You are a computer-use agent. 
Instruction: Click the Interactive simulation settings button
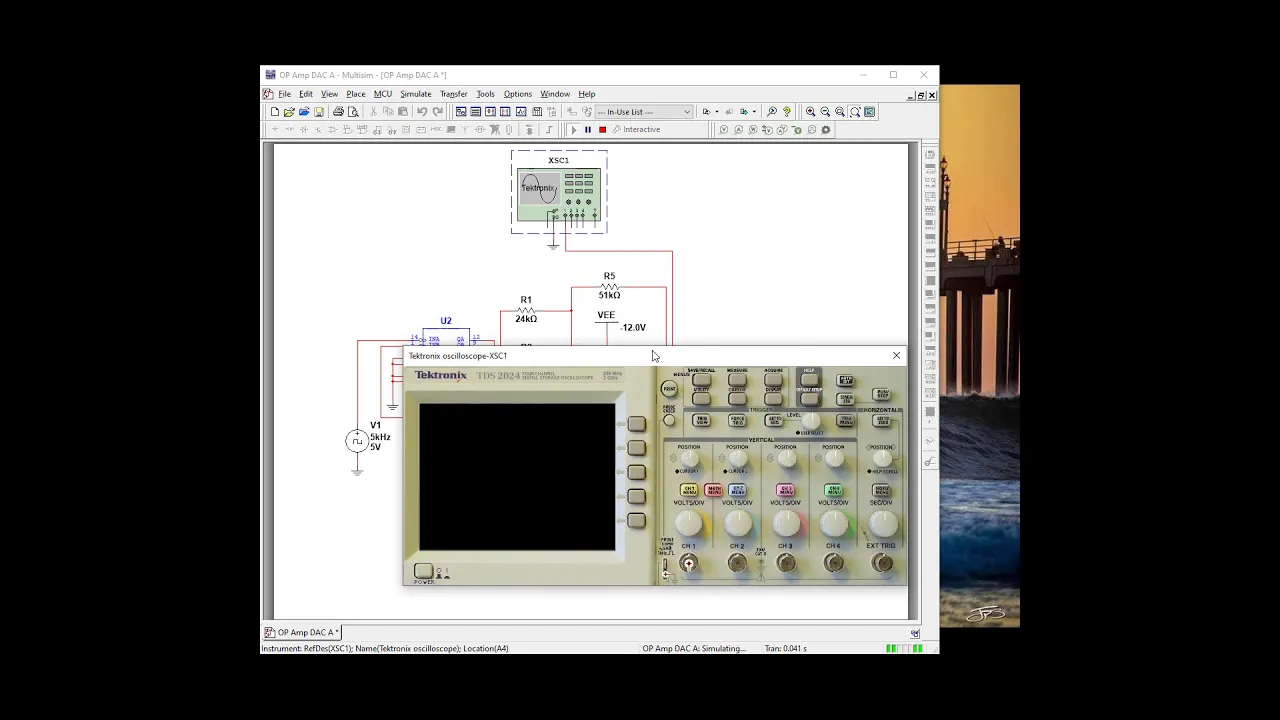(x=637, y=129)
